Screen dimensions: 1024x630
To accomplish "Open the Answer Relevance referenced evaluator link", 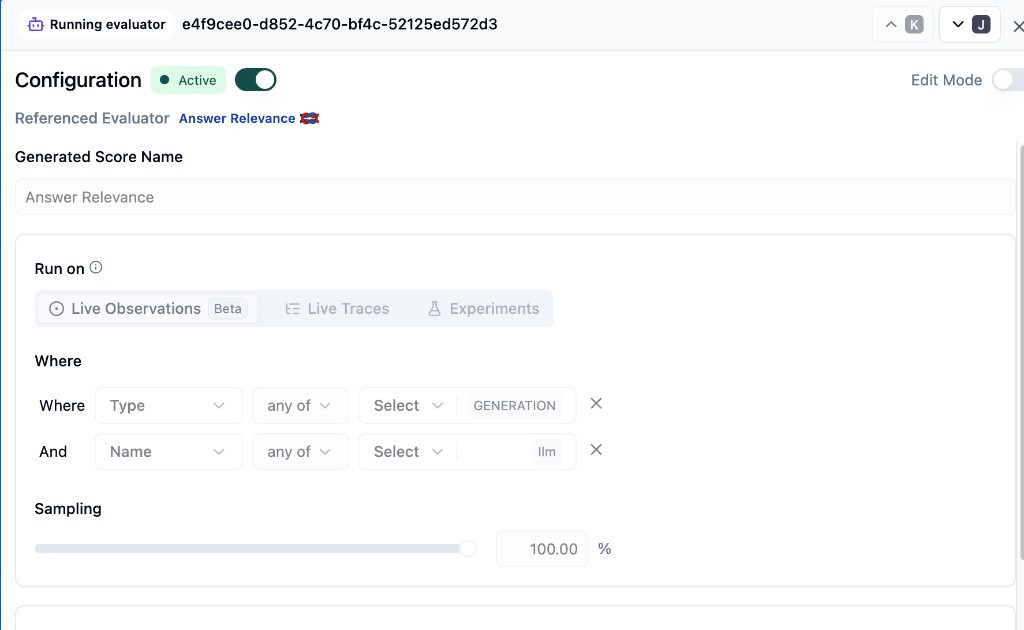I will click(x=237, y=118).
